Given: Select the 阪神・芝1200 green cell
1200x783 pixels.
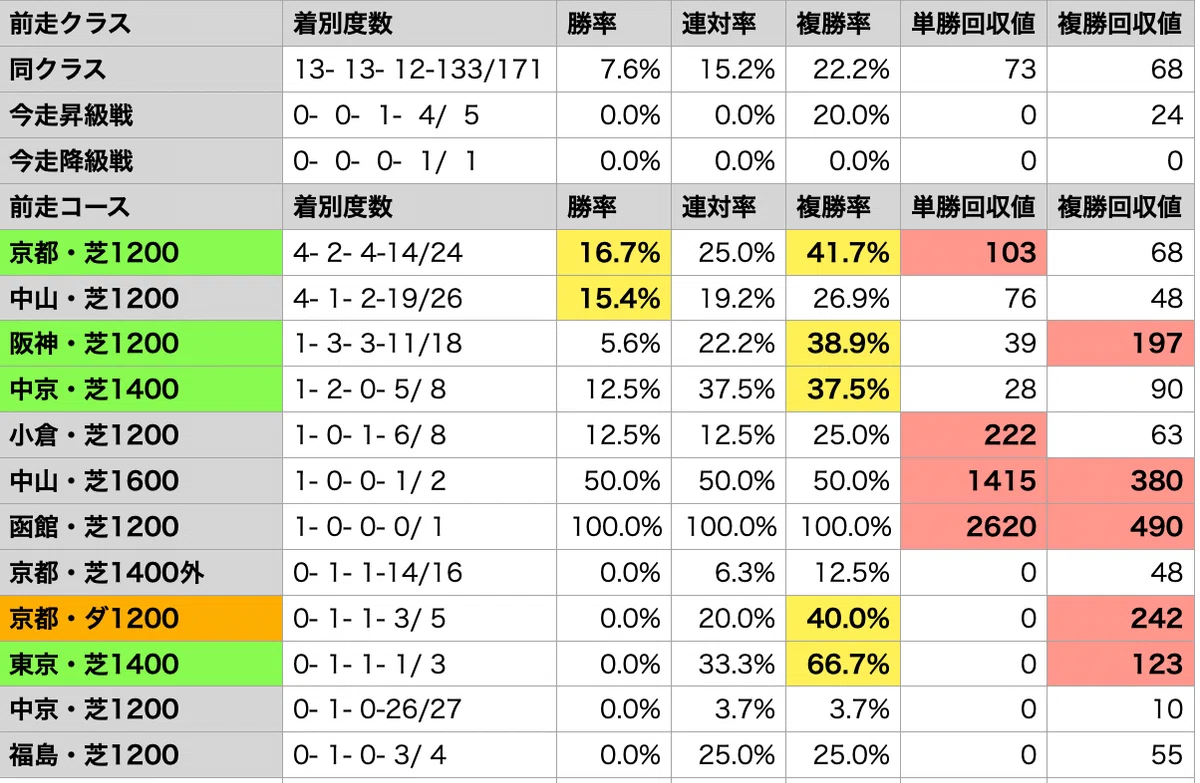Looking at the screenshot, I should 141,344.
